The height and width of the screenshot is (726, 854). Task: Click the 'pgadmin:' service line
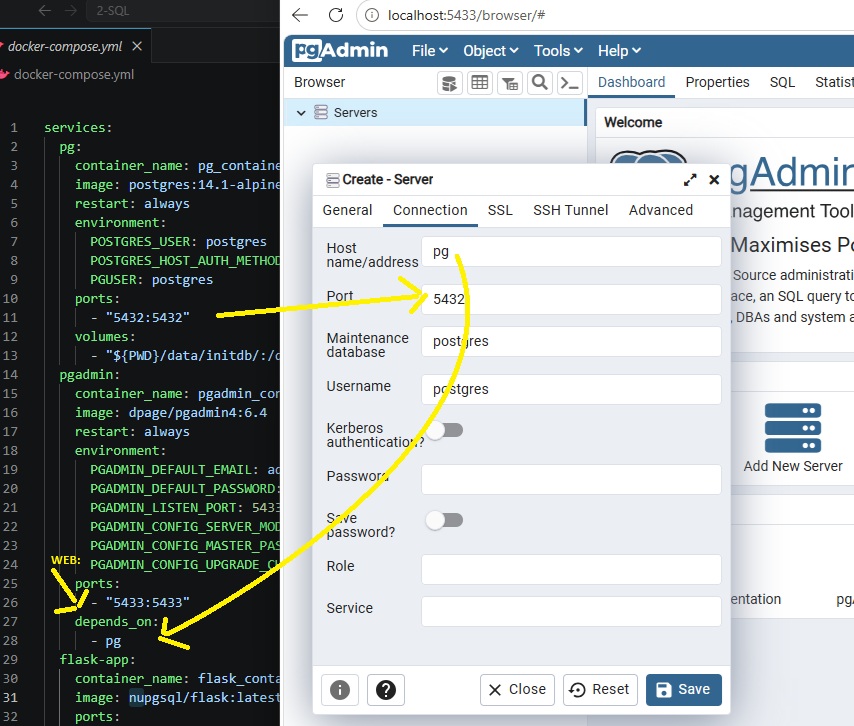pyautogui.click(x=89, y=375)
